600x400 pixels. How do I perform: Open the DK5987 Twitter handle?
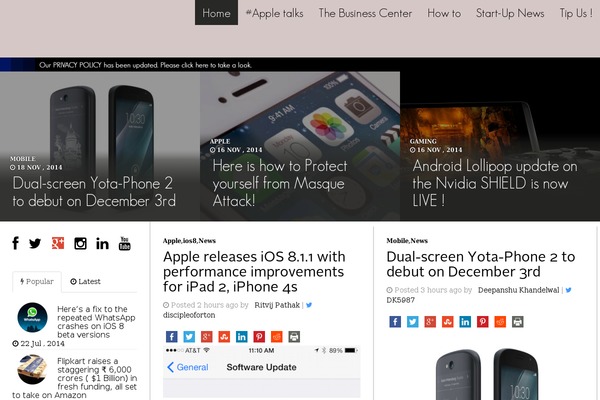[x=401, y=300]
